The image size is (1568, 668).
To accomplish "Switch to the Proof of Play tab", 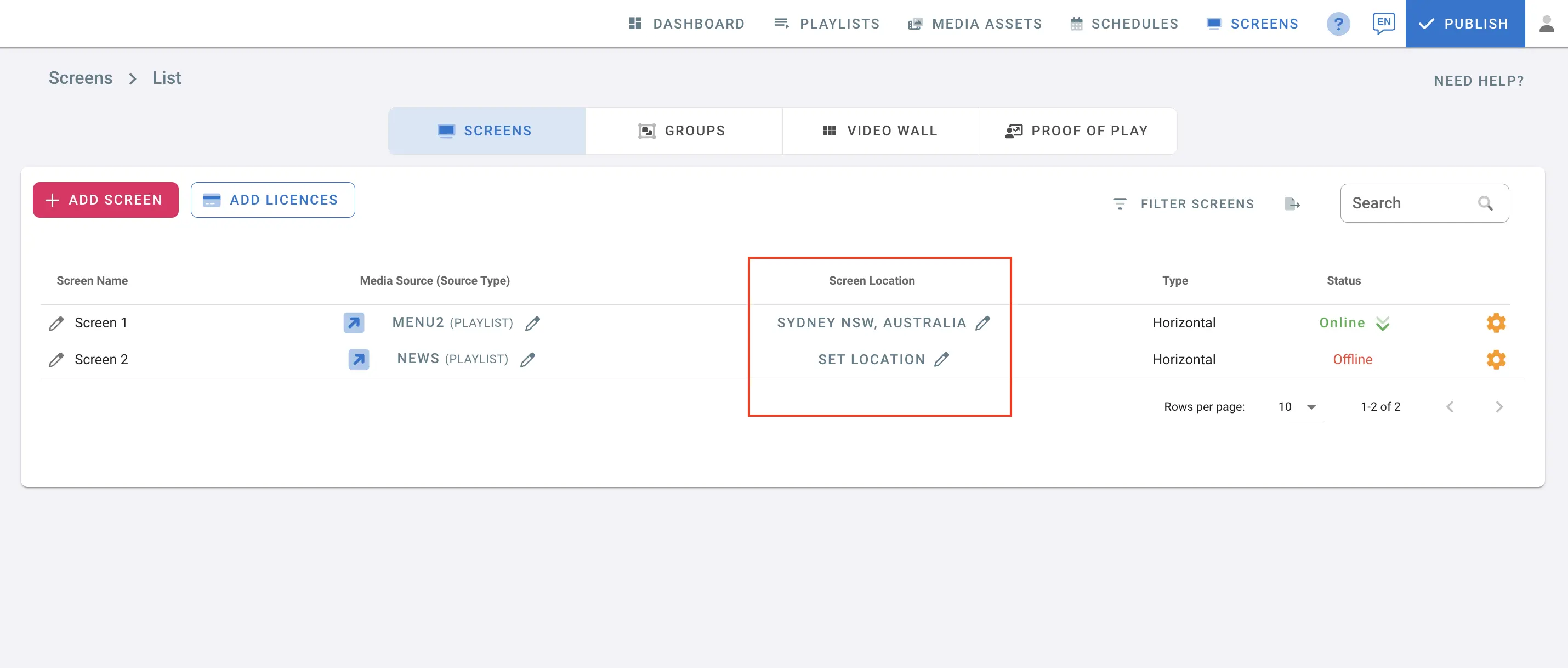I will [x=1077, y=131].
